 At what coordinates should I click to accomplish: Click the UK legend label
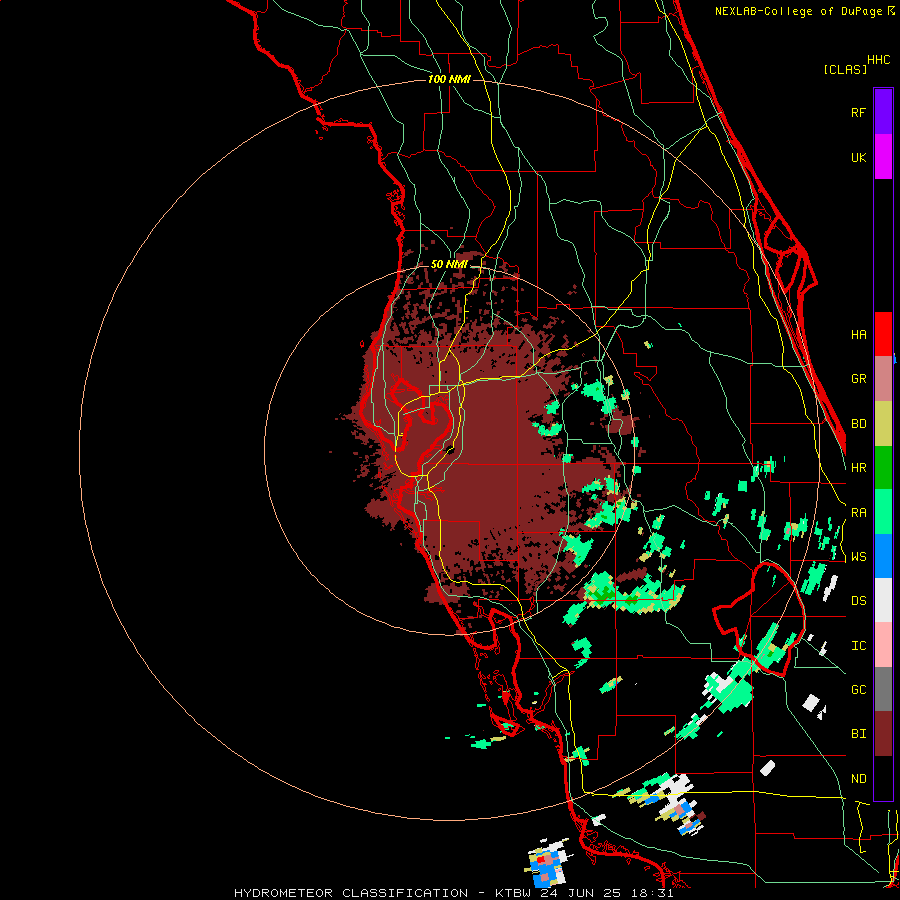pos(858,157)
